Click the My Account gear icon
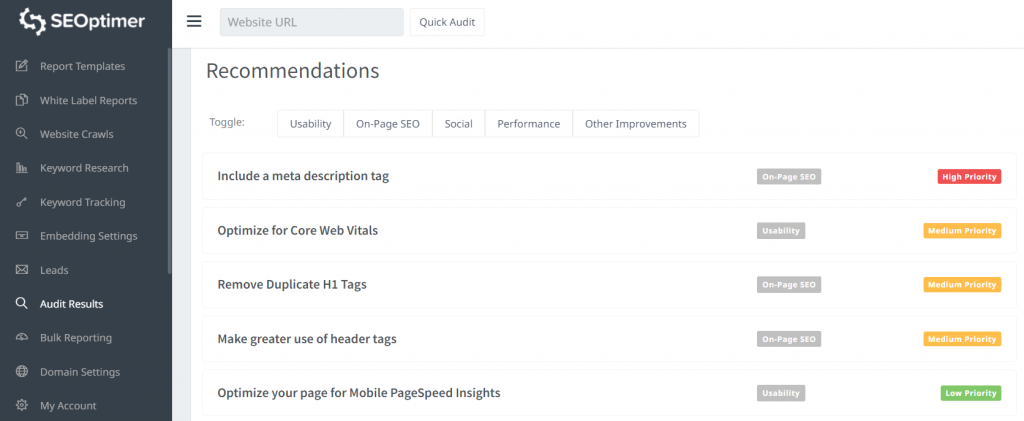 21,406
